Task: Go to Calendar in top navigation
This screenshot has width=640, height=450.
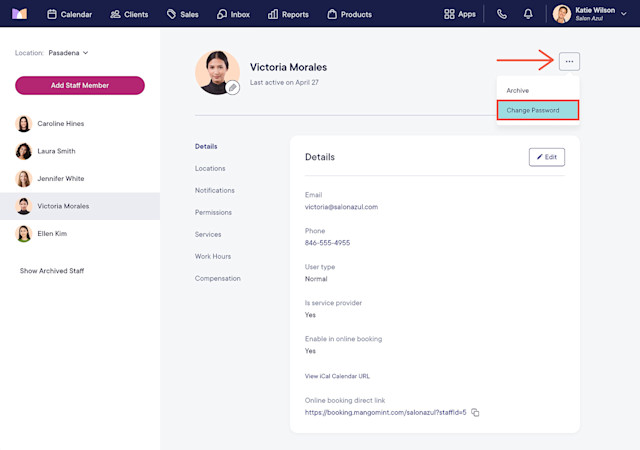Action: (x=69, y=14)
